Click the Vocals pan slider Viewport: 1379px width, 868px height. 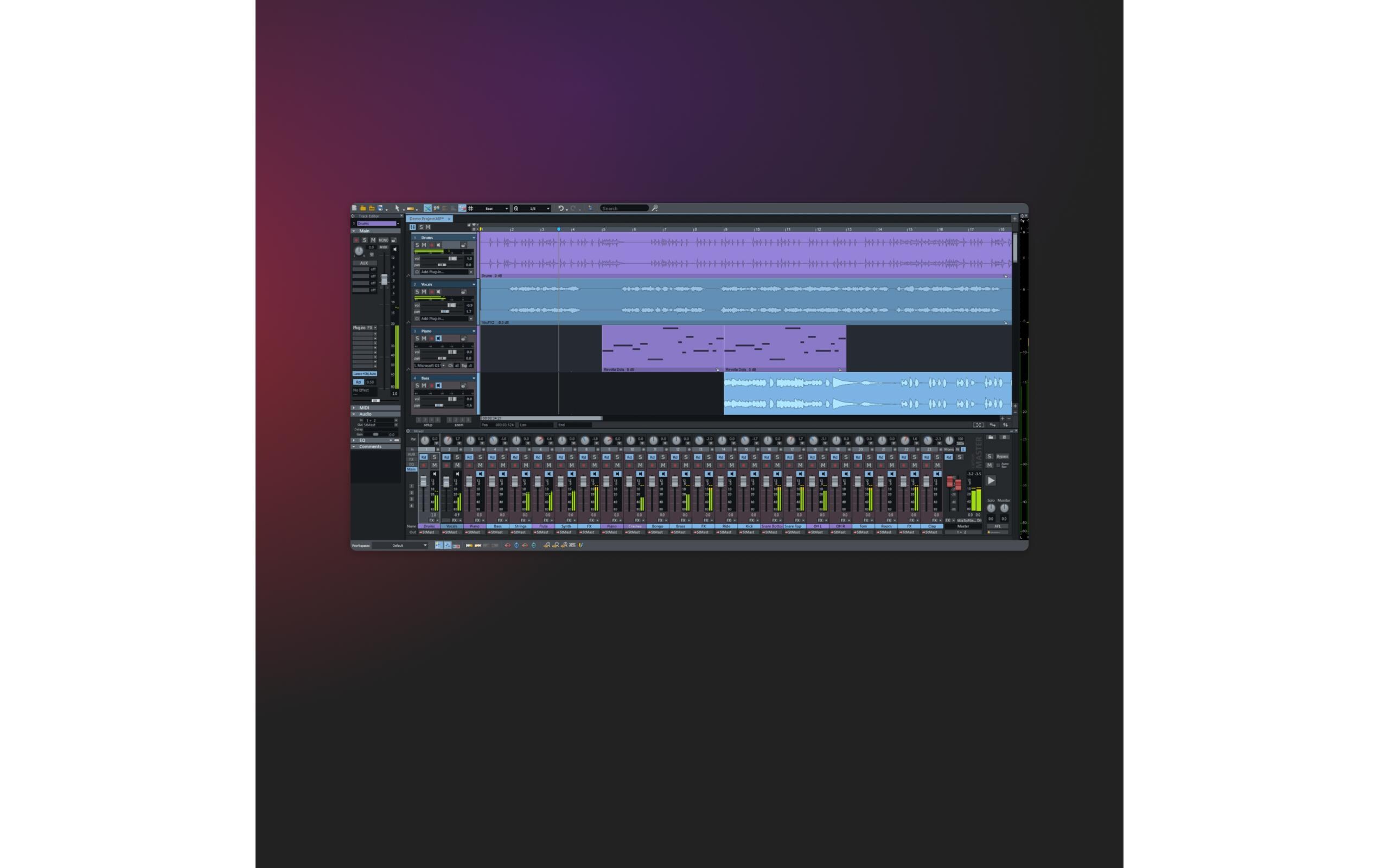445,312
